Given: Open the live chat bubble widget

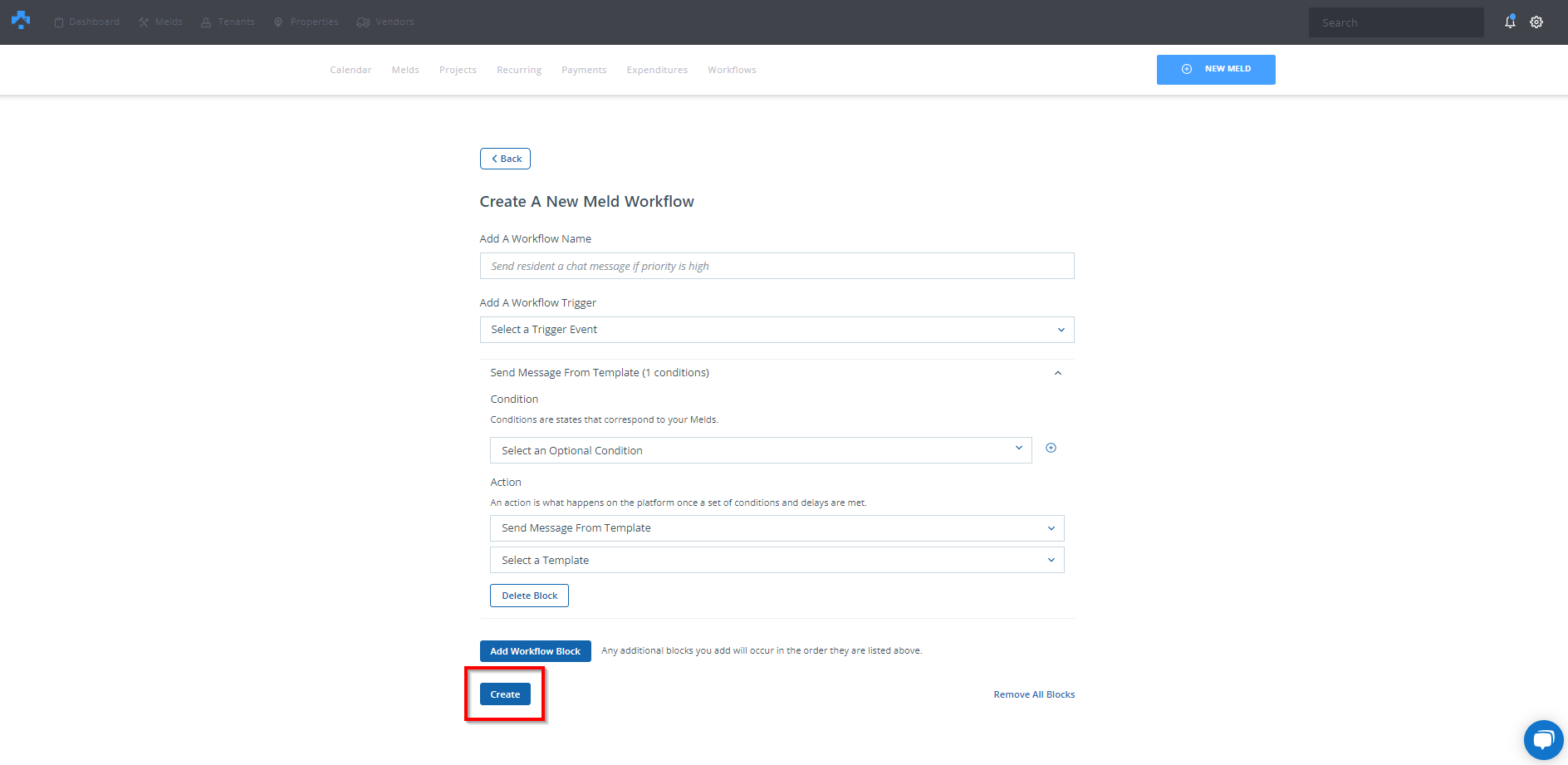Looking at the screenshot, I should pyautogui.click(x=1543, y=739).
